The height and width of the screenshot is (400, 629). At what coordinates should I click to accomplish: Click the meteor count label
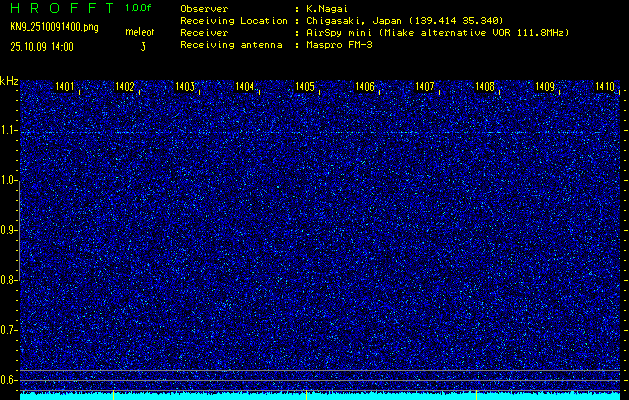[139, 33]
